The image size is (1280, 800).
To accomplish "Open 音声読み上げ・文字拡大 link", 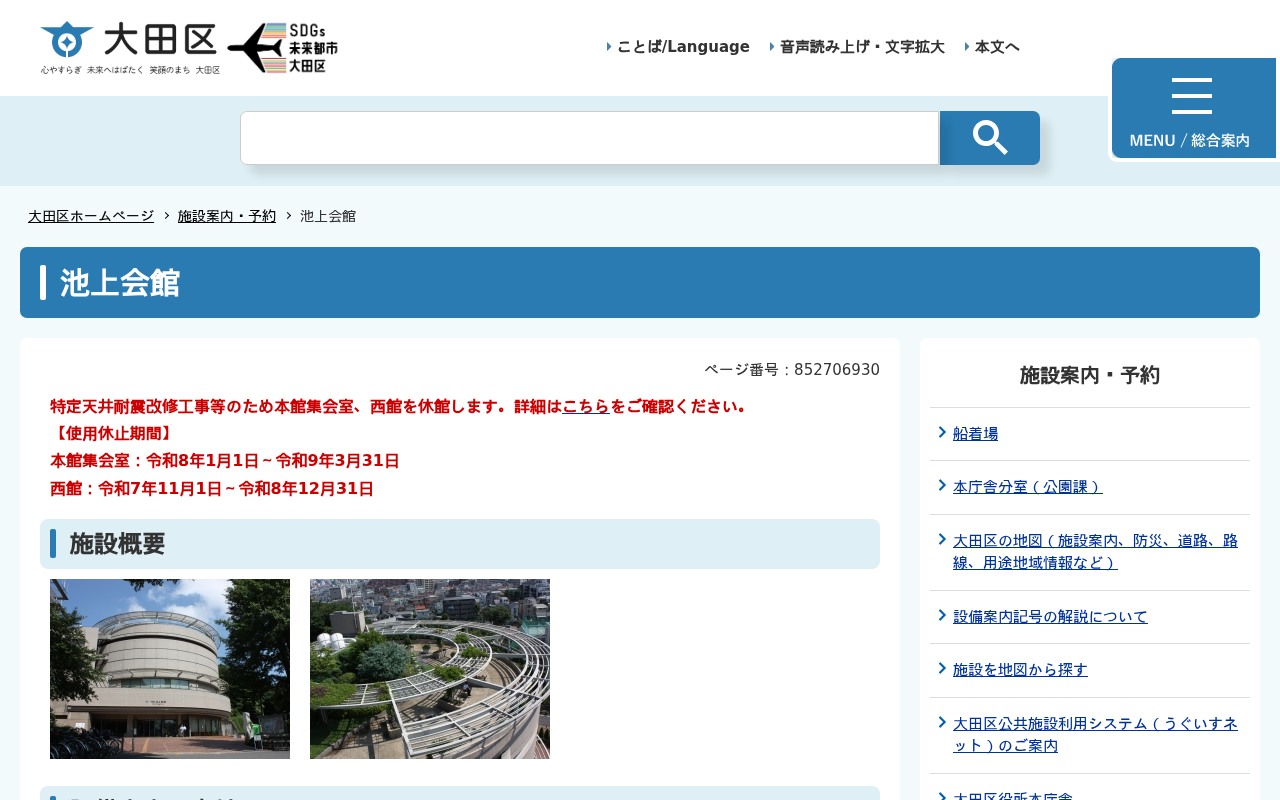I will pyautogui.click(x=862, y=47).
